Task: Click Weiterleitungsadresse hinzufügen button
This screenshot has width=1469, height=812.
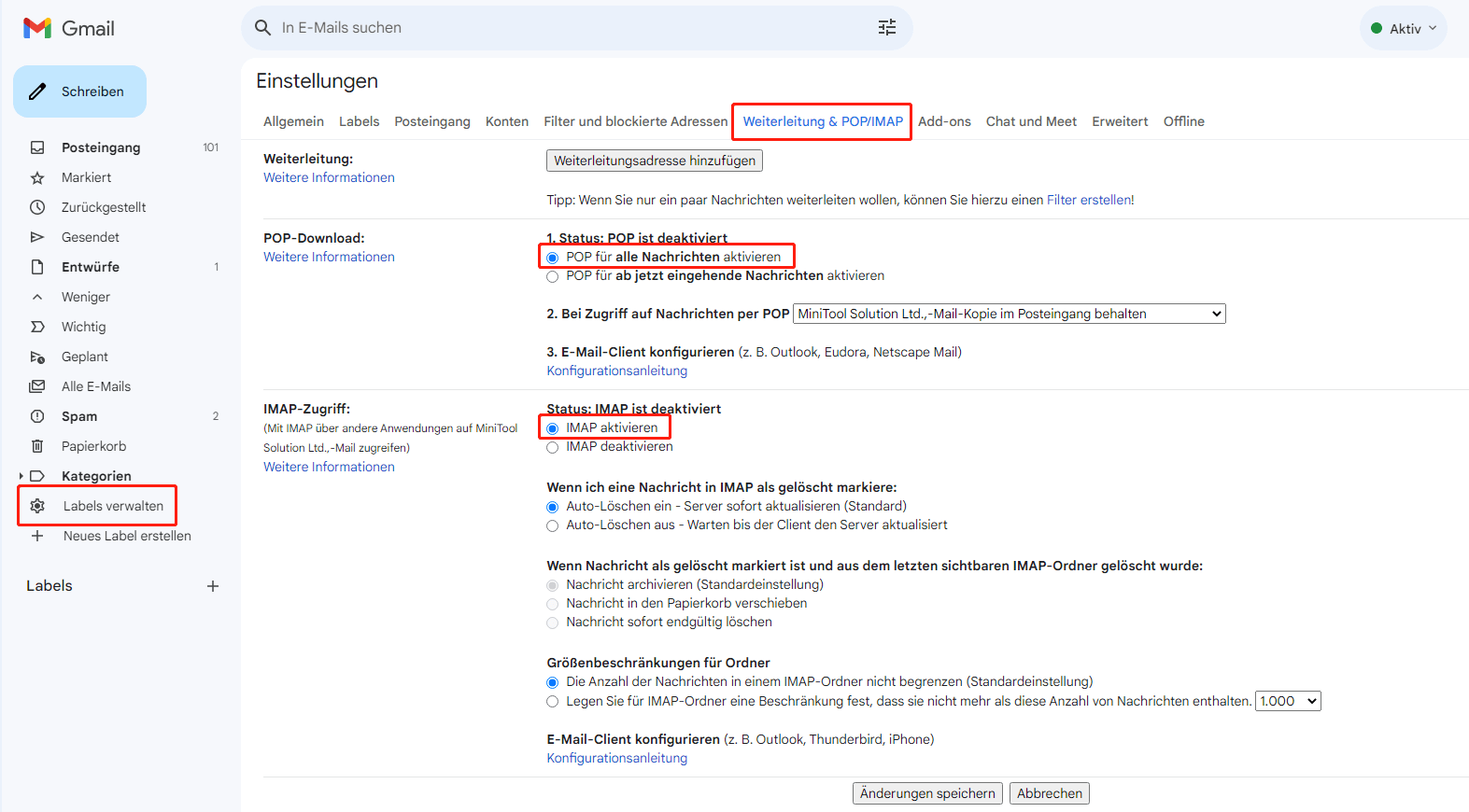Action: click(x=655, y=161)
